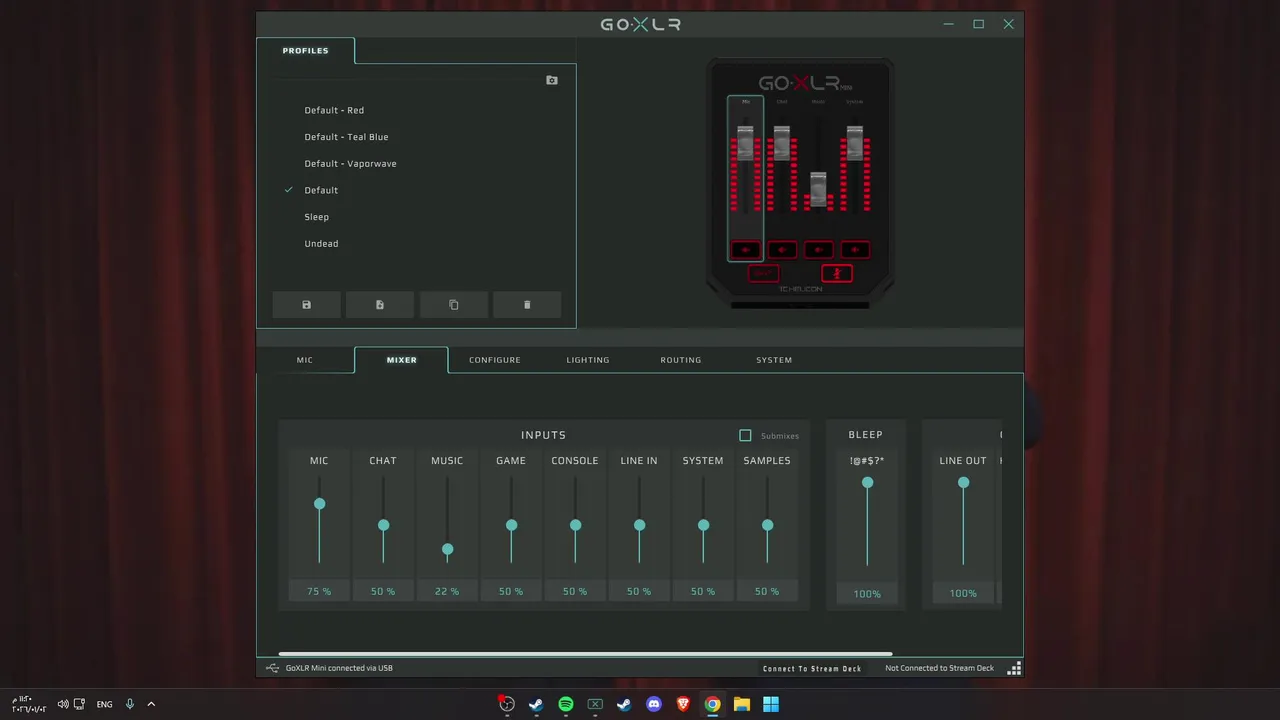
Task: Click the MUSIC 22 % value field
Action: 447,592
